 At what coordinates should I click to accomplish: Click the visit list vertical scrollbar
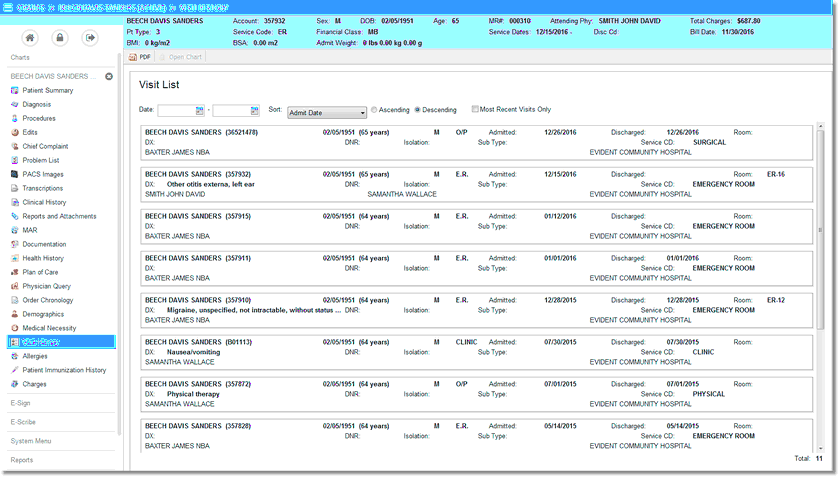coord(820,230)
